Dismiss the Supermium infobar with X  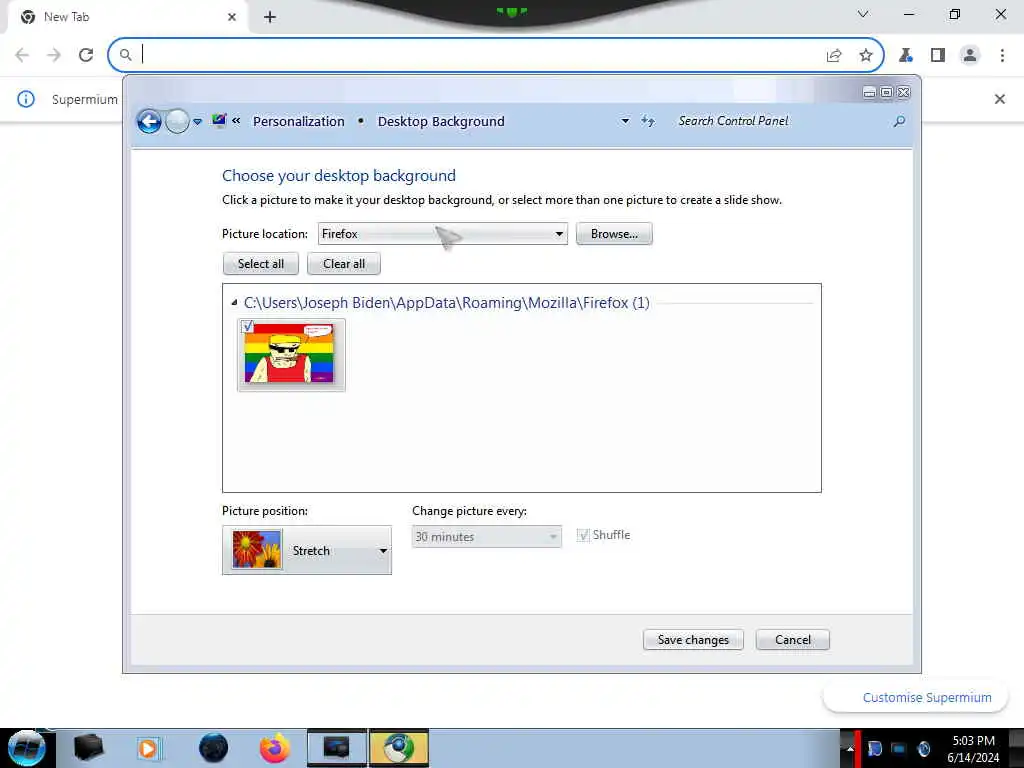pos(999,99)
